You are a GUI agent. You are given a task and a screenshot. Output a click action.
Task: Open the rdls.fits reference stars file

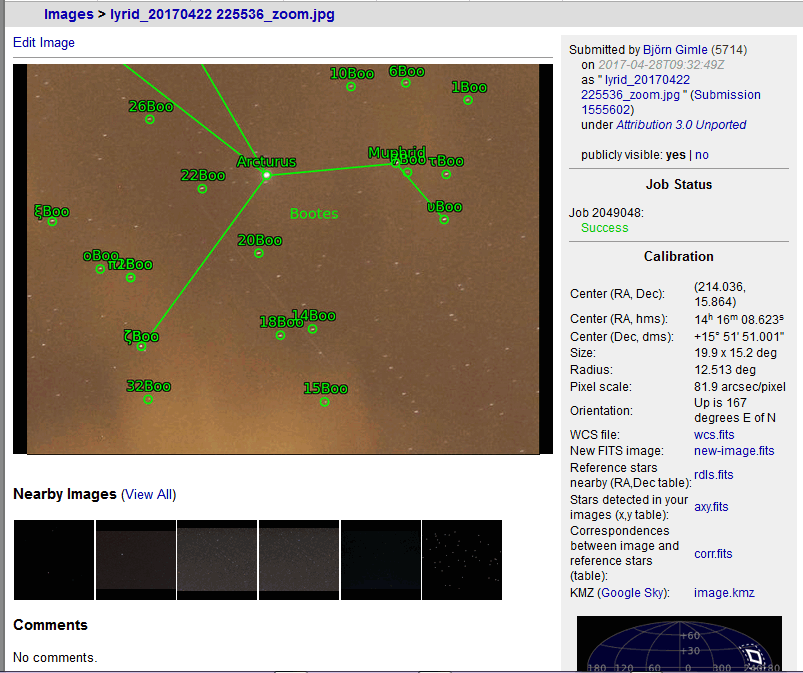tap(713, 475)
